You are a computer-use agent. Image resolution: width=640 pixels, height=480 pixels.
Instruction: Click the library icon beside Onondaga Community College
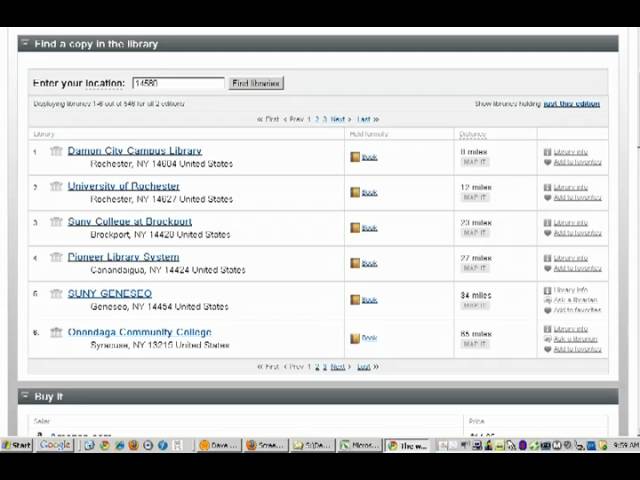pyautogui.click(x=56, y=332)
